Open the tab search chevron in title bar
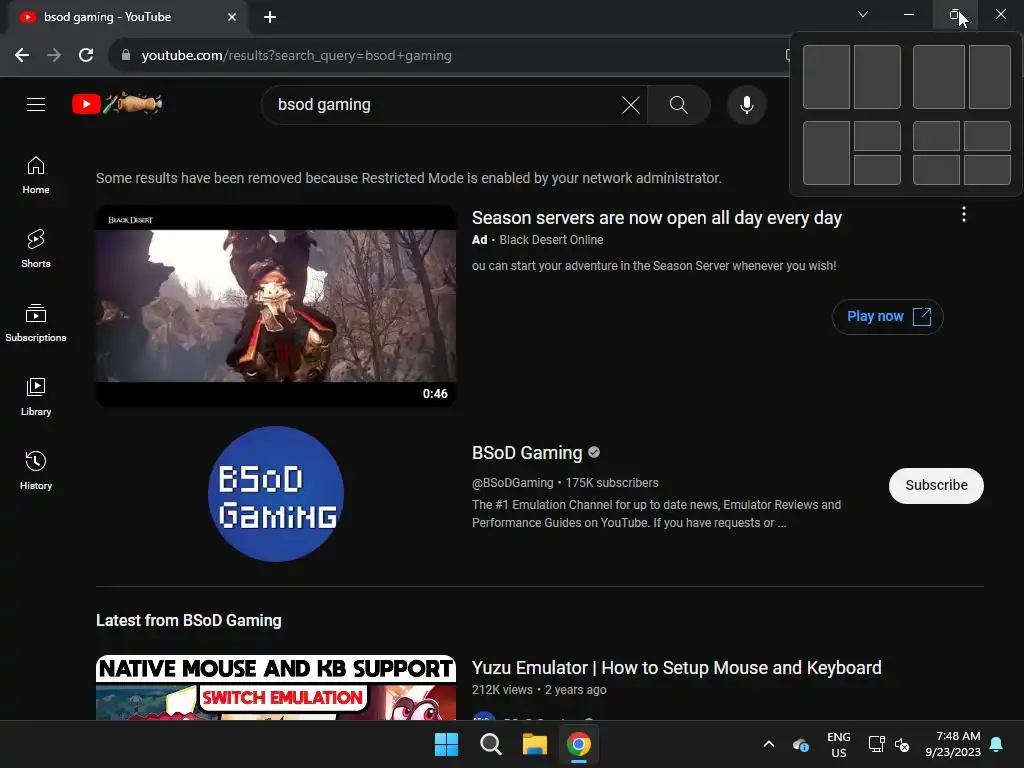This screenshot has height=768, width=1024. pos(863,14)
